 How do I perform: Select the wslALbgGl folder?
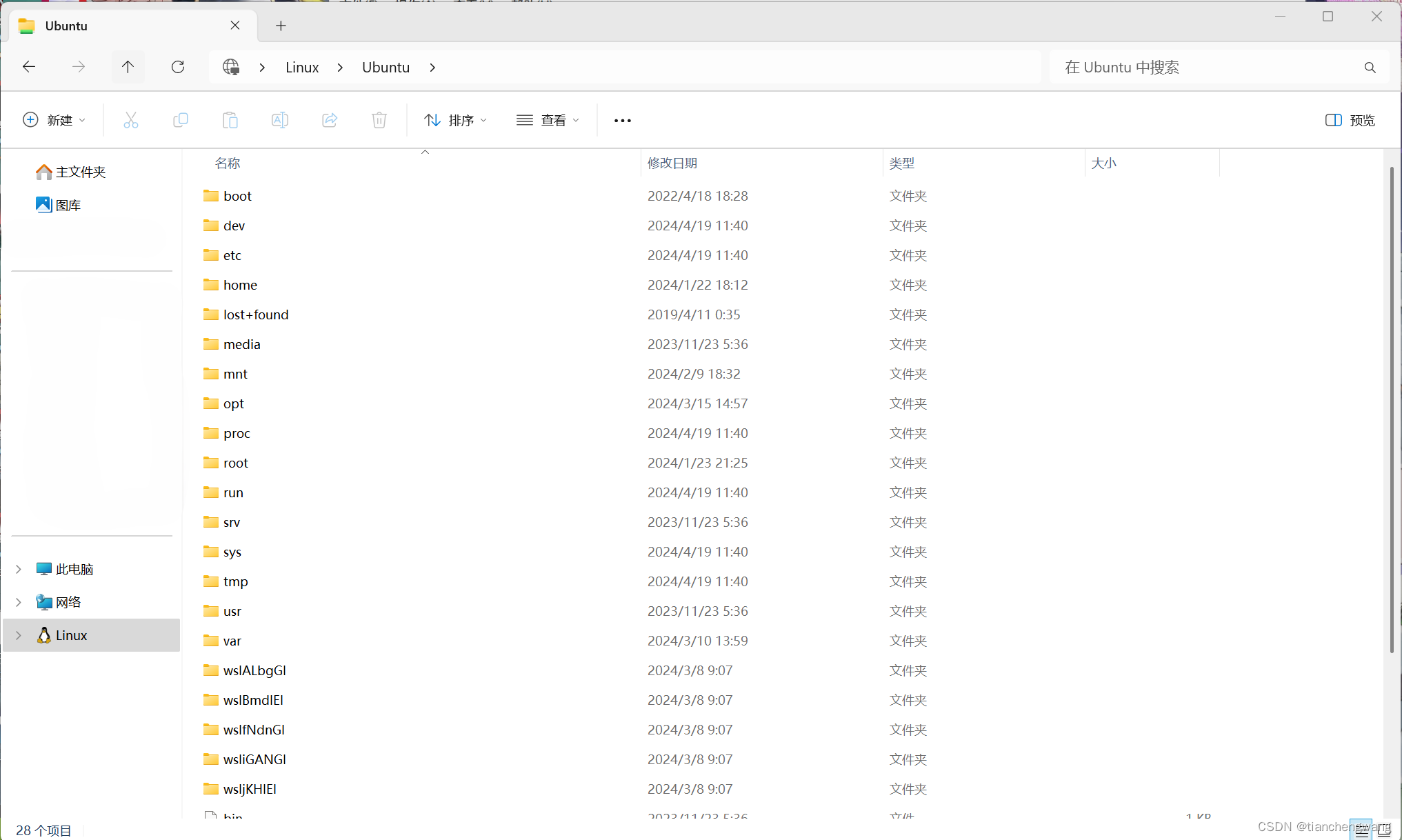(x=254, y=670)
